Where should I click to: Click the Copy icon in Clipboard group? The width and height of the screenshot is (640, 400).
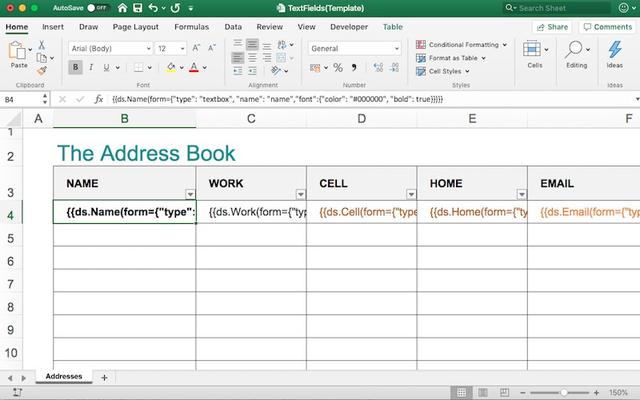click(41, 58)
